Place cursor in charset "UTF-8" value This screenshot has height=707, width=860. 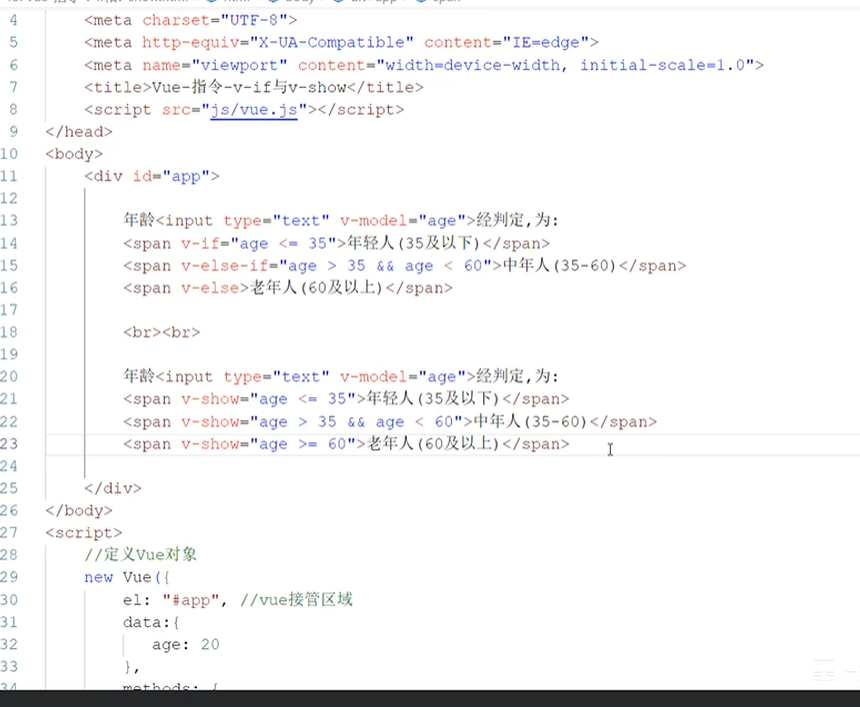coord(254,20)
